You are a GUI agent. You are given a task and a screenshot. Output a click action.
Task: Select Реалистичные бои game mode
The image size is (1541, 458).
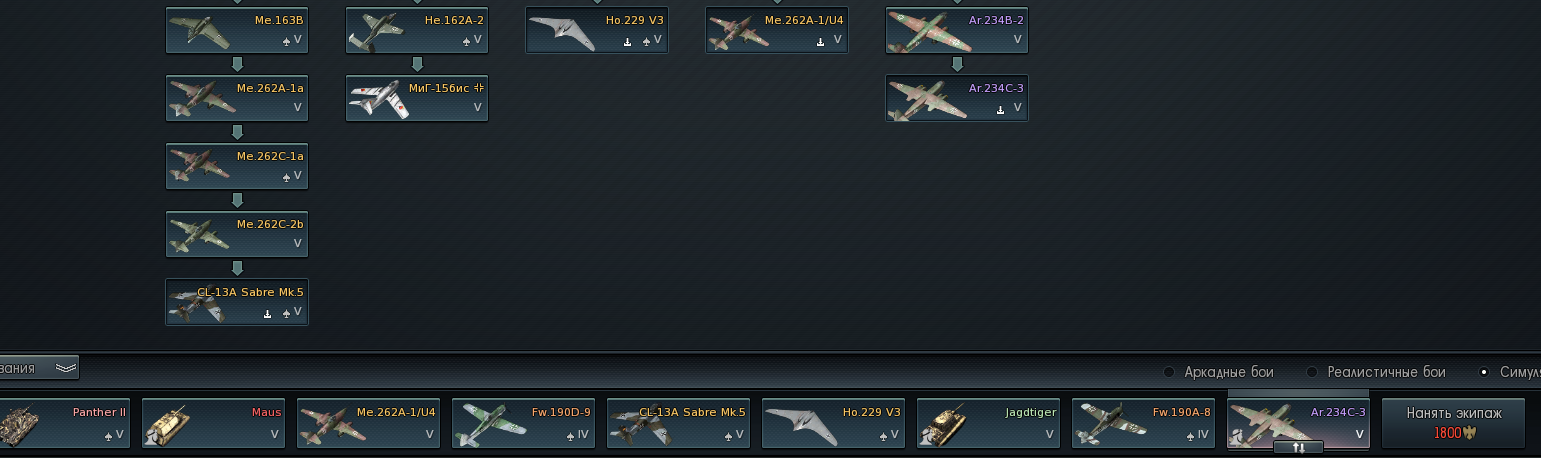(1376, 372)
